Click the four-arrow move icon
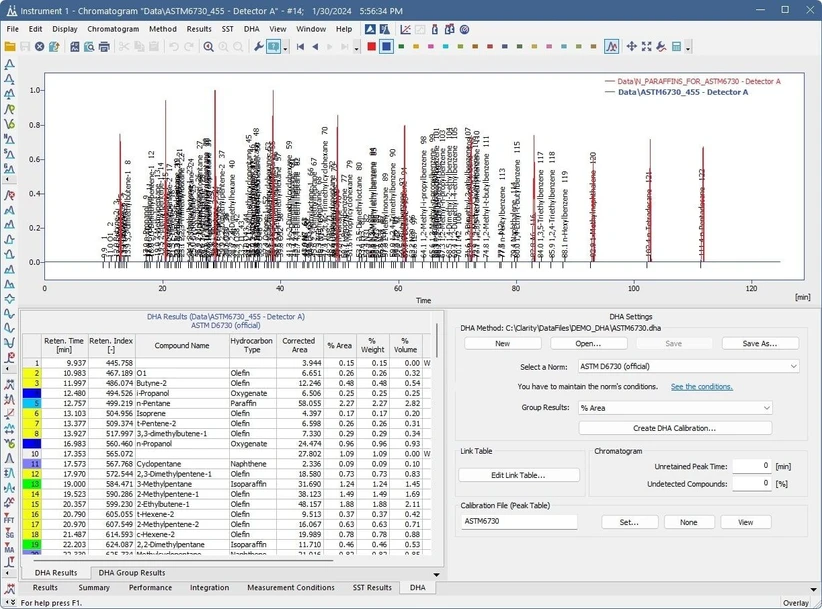This screenshot has width=822, height=609. tap(631, 47)
